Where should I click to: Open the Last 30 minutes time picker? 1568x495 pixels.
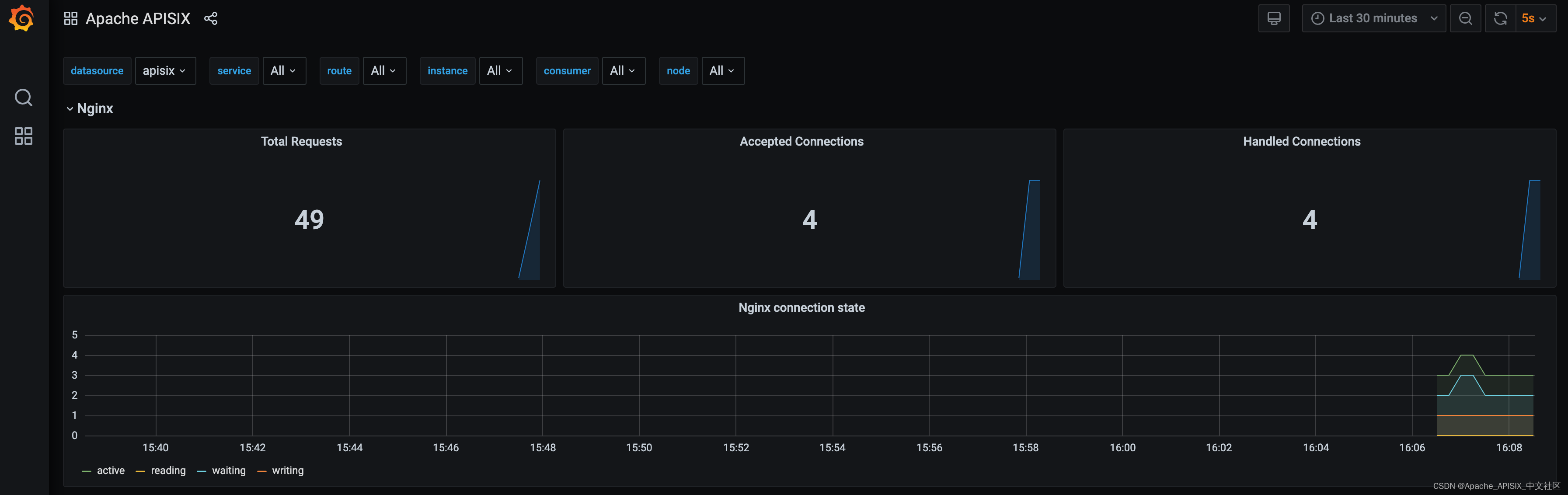[1373, 18]
